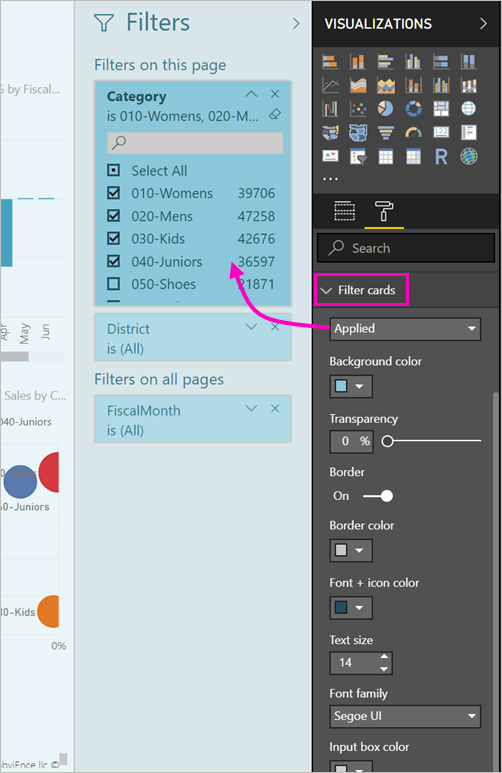Turn off the Border toggle
This screenshot has height=773, width=502.
coord(378,496)
